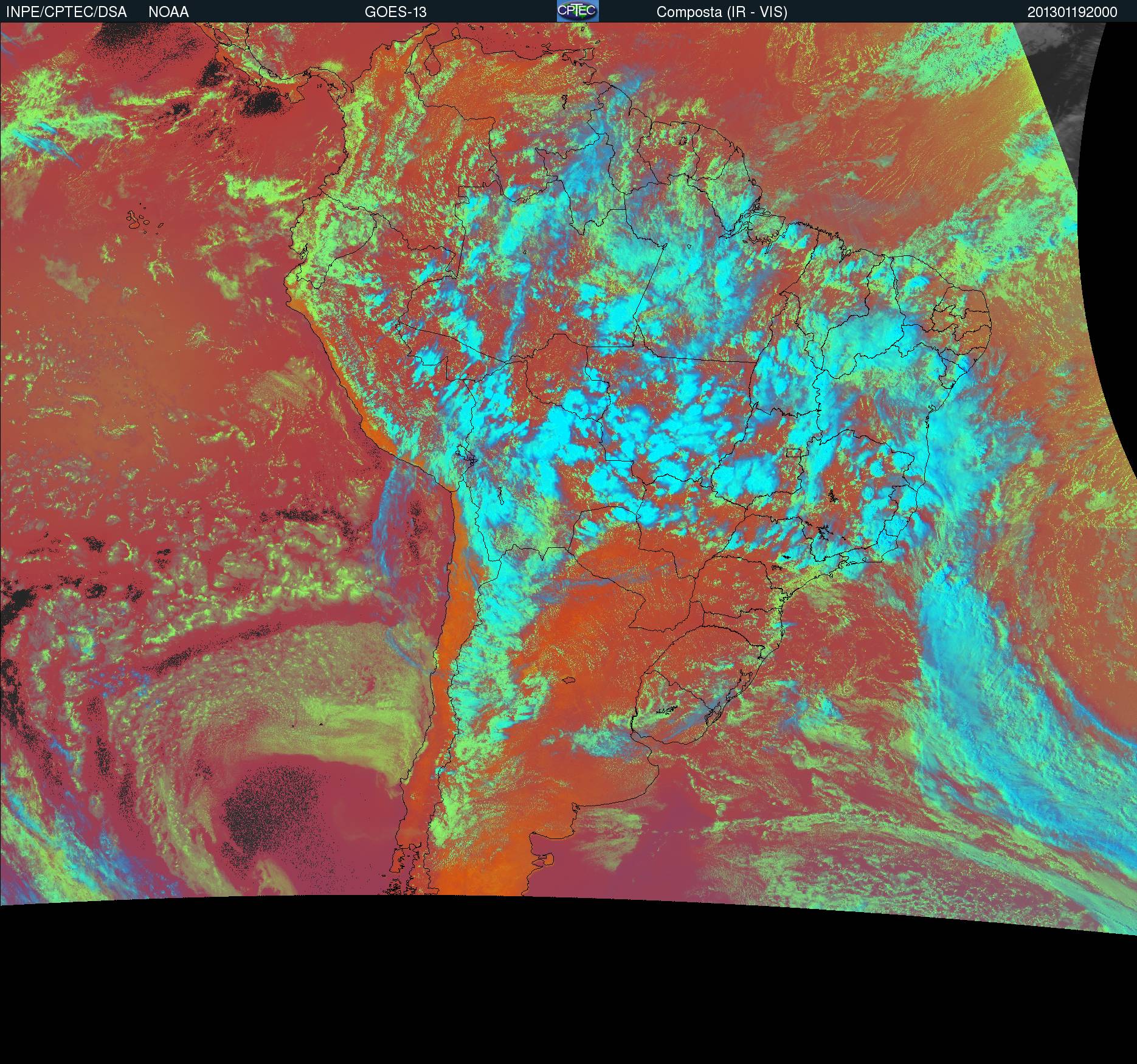Click the timestamp '201301192000'
The image size is (1137, 1064).
tap(1072, 12)
